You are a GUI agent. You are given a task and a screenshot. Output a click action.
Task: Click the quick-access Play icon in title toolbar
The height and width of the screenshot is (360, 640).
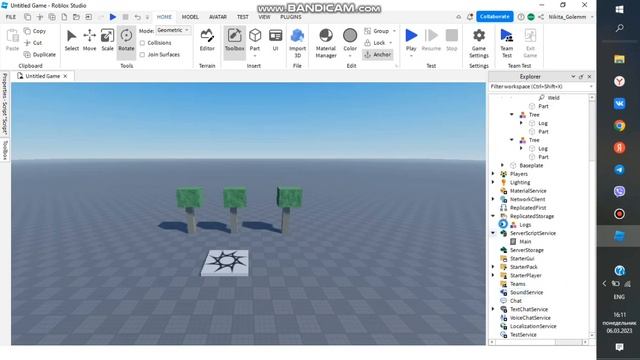coord(113,17)
